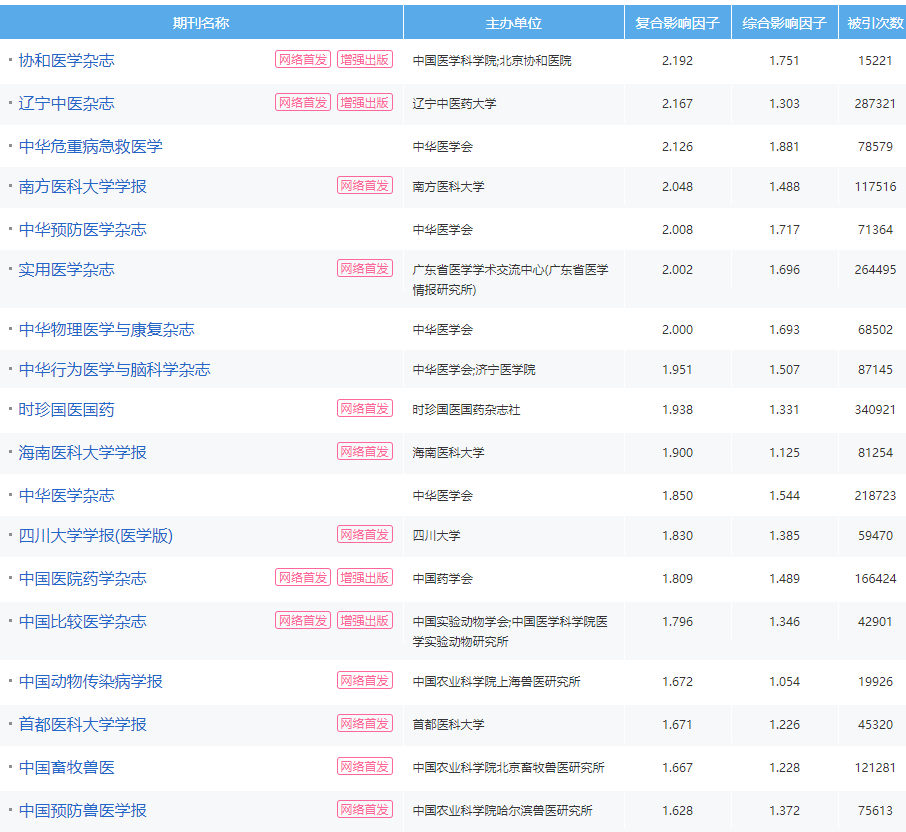This screenshot has height=832, width=906.
Task: Sort by 复合影响因子 column header
Action: click(x=677, y=23)
